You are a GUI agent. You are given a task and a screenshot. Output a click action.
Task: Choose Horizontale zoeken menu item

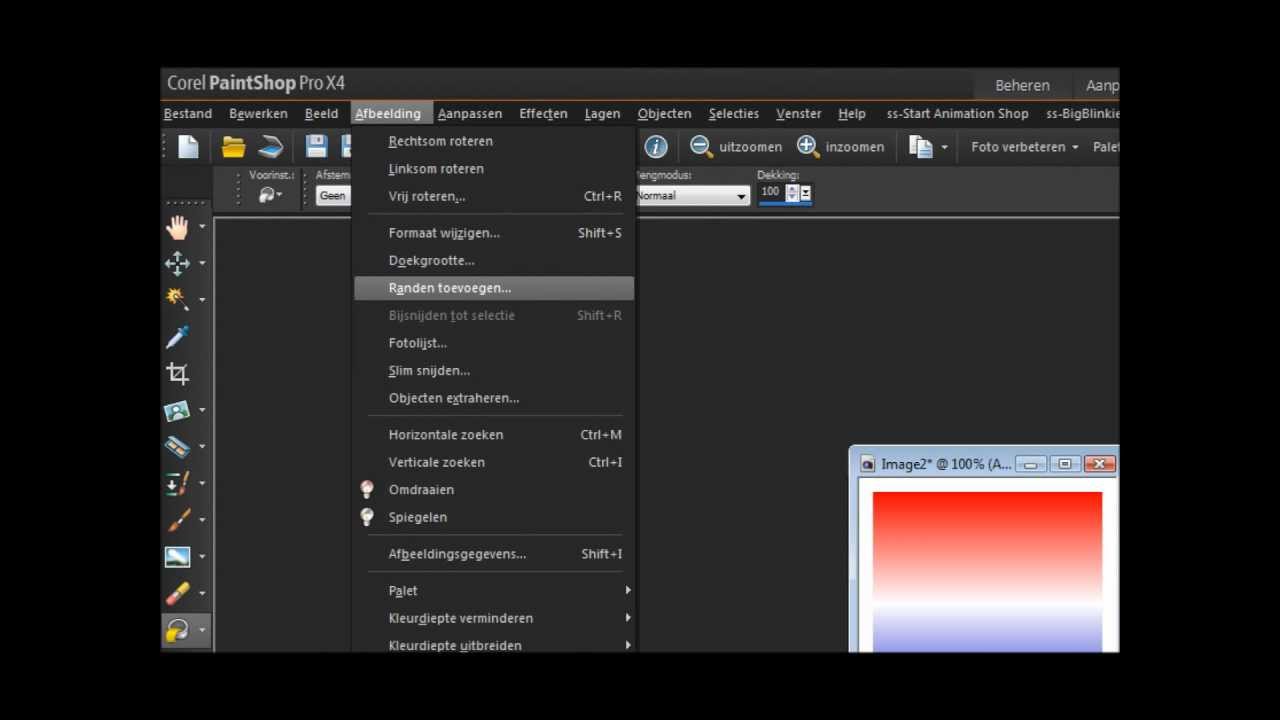tap(494, 435)
